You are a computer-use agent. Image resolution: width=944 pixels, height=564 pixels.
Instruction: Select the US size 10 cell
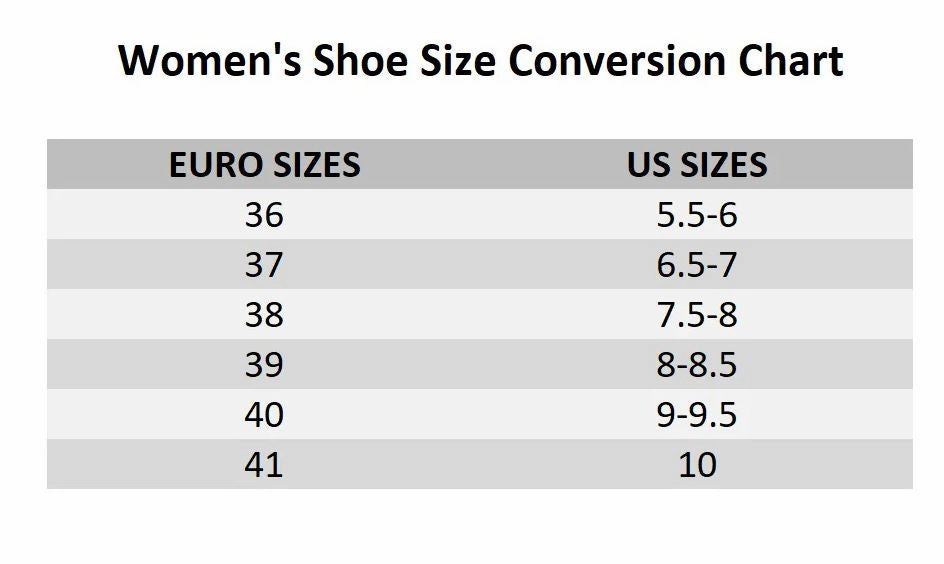pos(697,465)
